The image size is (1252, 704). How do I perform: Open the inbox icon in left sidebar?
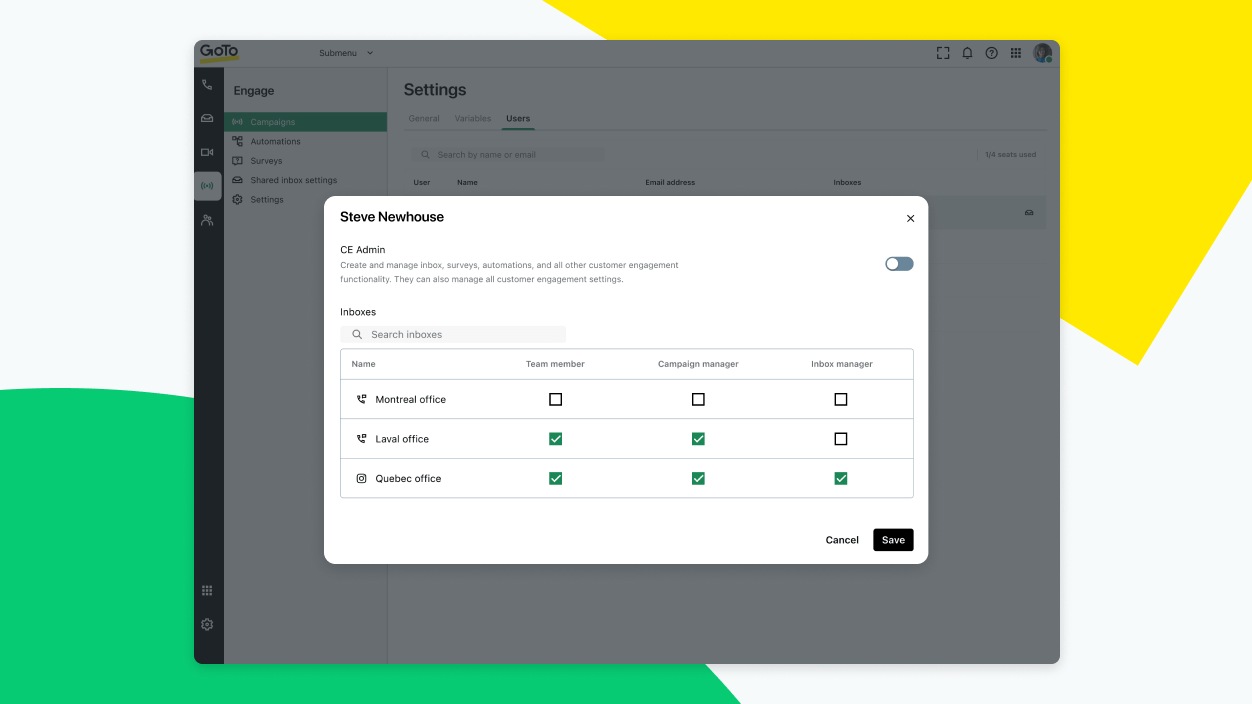pyautogui.click(x=207, y=119)
